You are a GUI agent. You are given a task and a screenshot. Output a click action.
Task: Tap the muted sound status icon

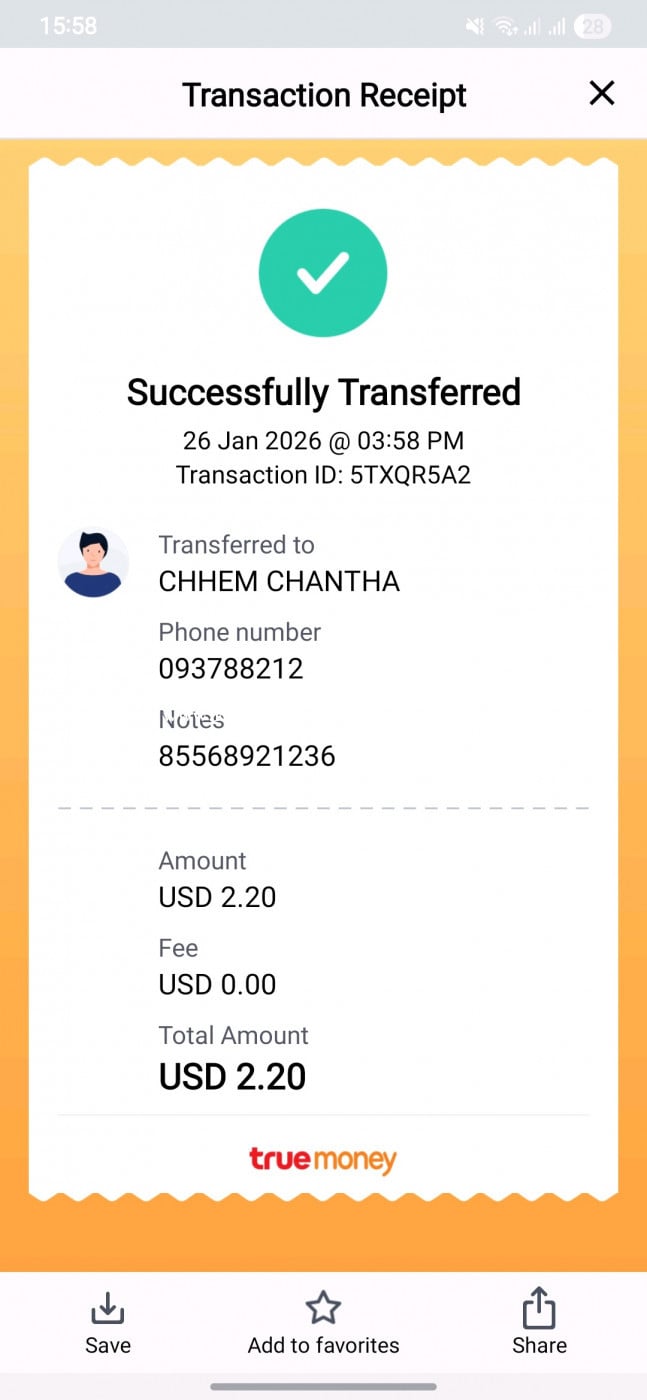(475, 27)
